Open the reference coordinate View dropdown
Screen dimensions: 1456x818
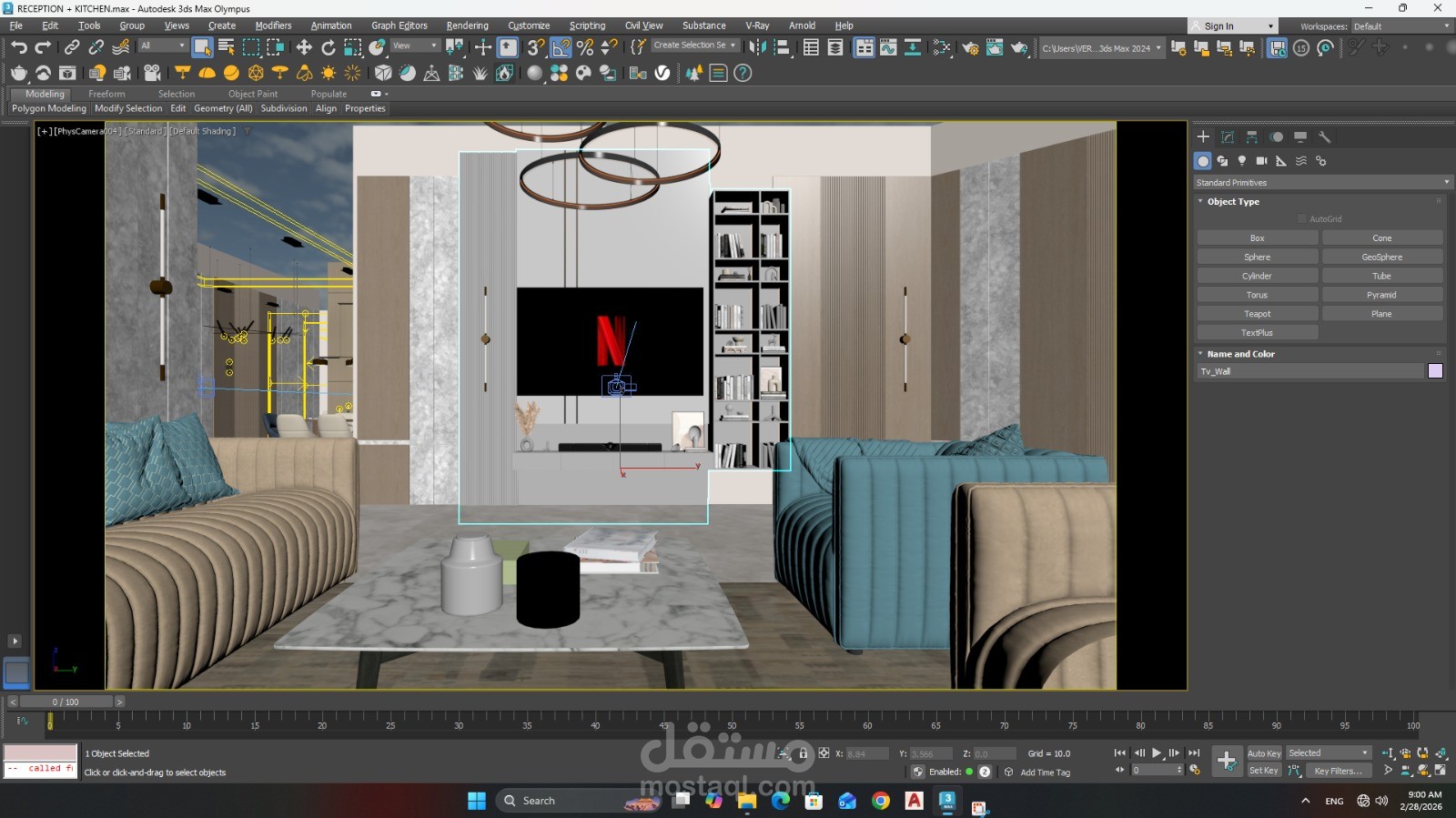click(415, 45)
